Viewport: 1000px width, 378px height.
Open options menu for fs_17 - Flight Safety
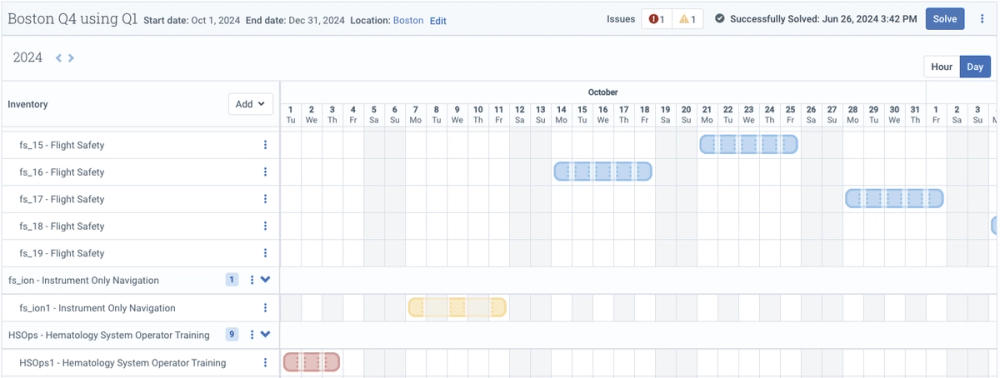[265, 199]
